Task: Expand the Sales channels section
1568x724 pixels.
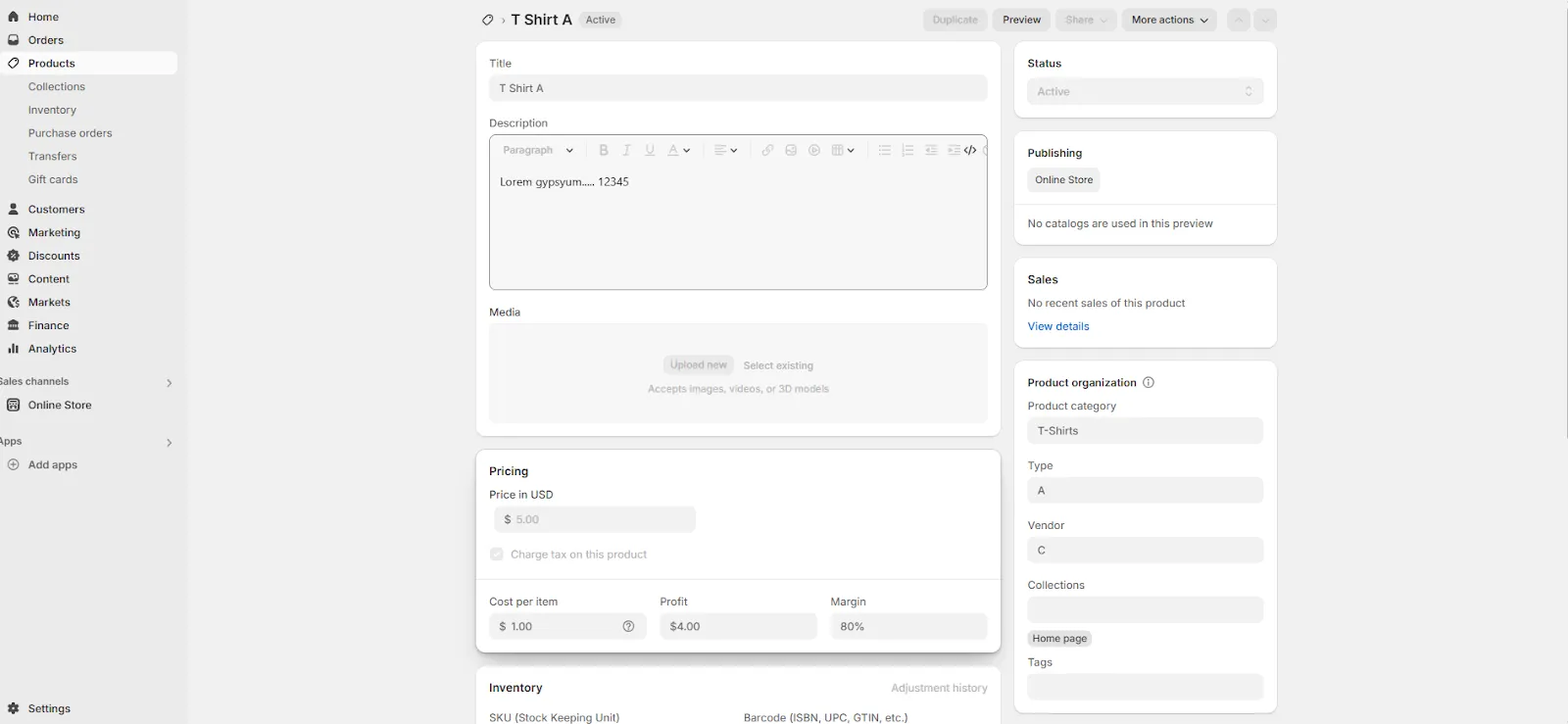Action: click(169, 382)
